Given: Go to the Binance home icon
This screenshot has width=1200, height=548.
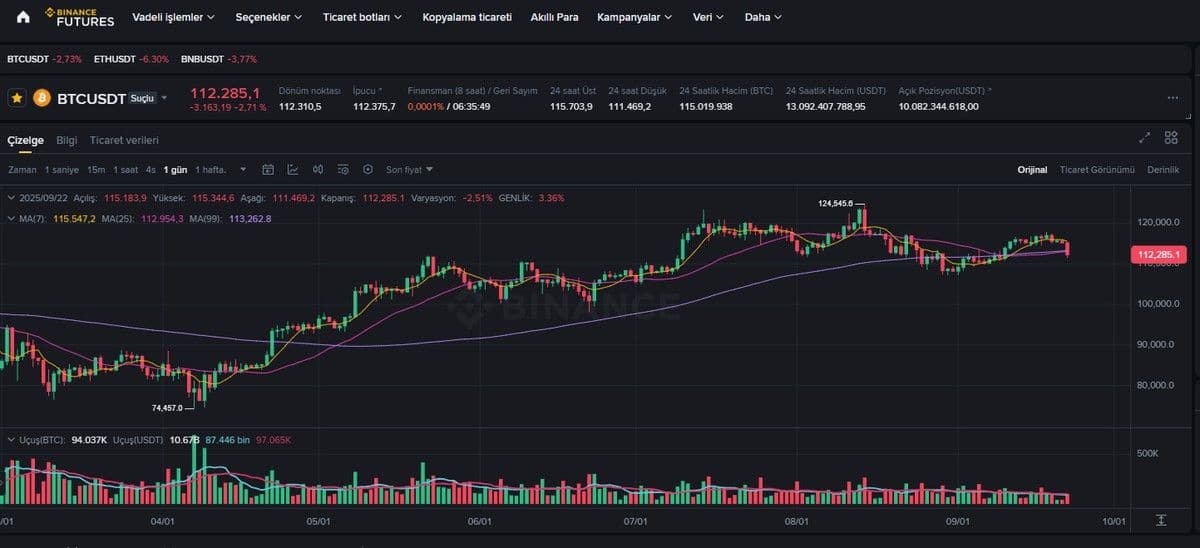Looking at the screenshot, I should tap(23, 17).
